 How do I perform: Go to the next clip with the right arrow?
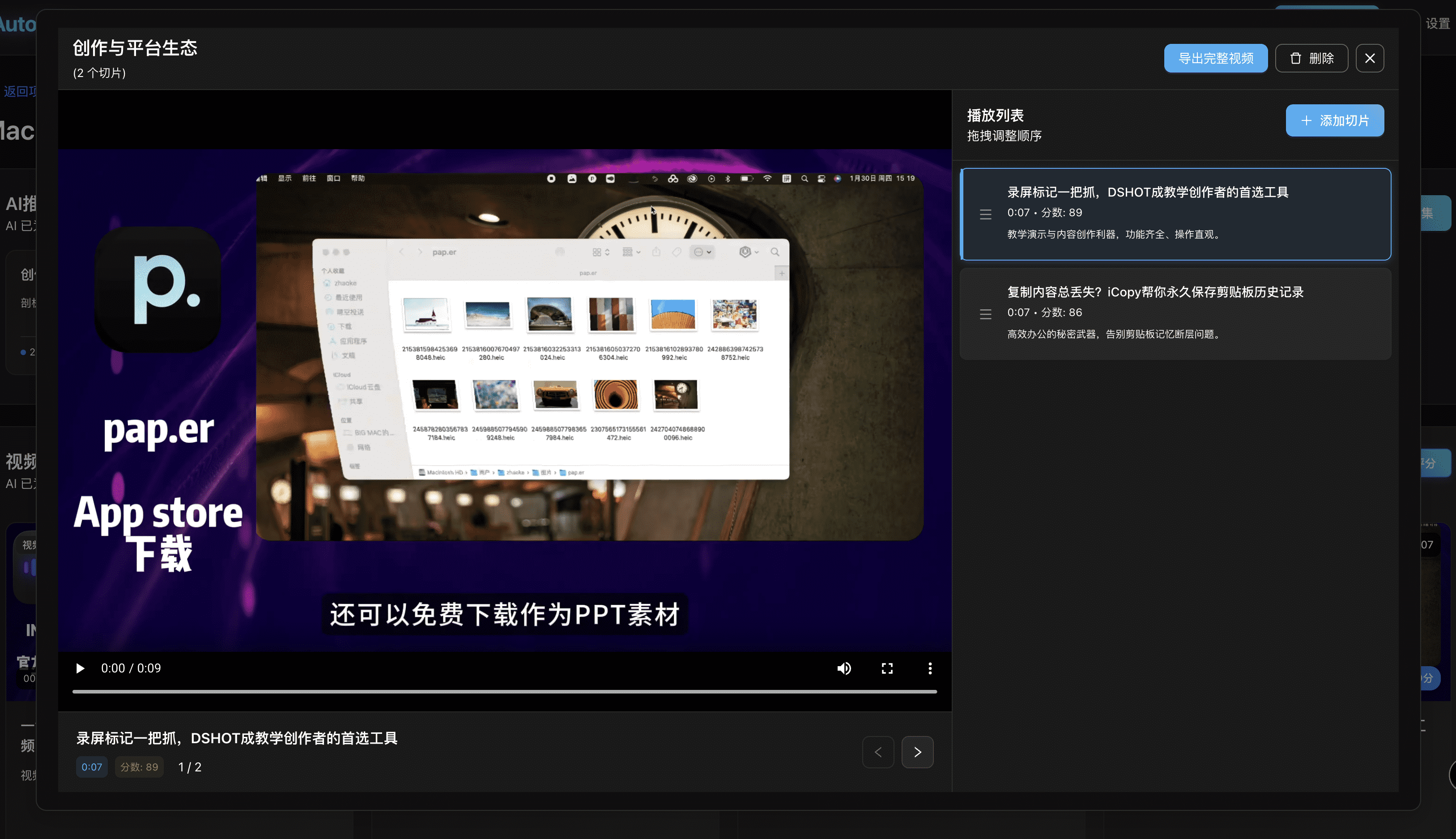point(917,752)
